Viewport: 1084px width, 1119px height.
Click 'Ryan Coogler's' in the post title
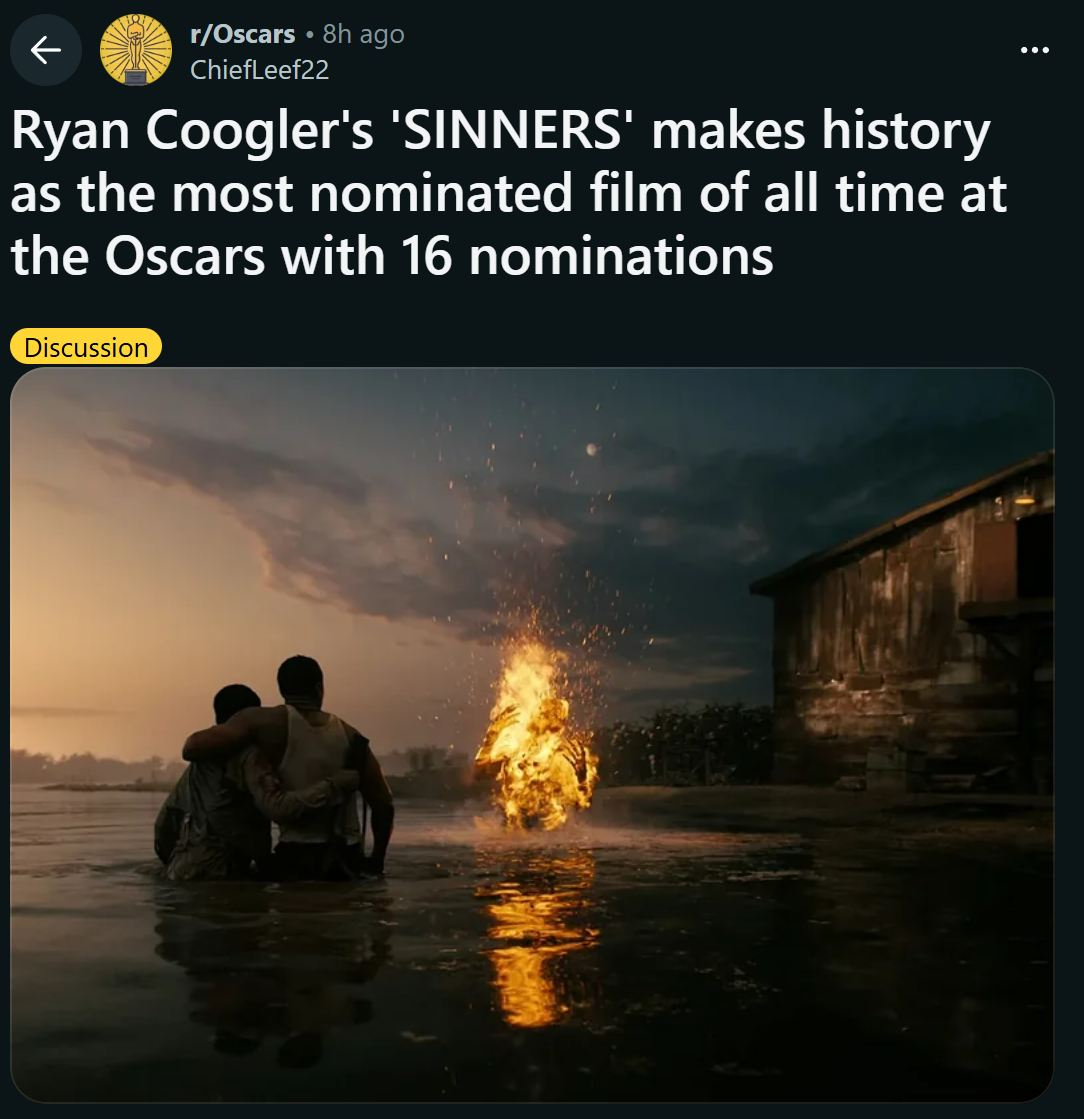pos(192,132)
